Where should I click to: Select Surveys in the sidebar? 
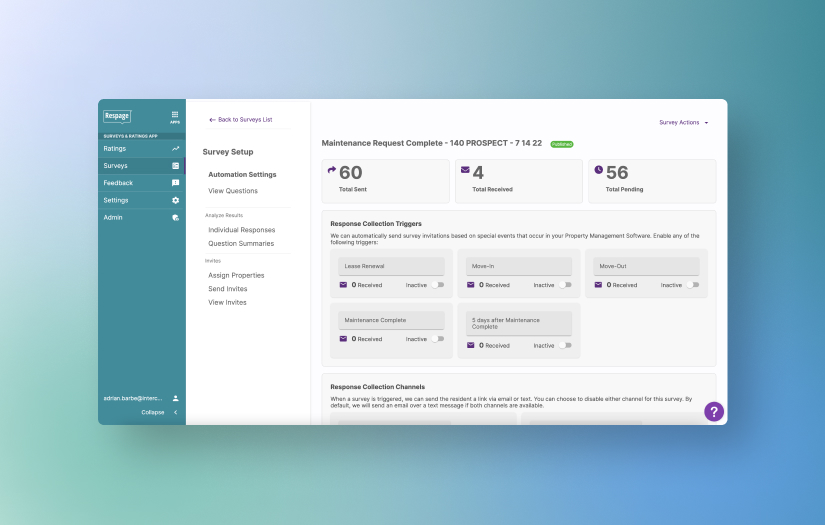[x=142, y=166]
